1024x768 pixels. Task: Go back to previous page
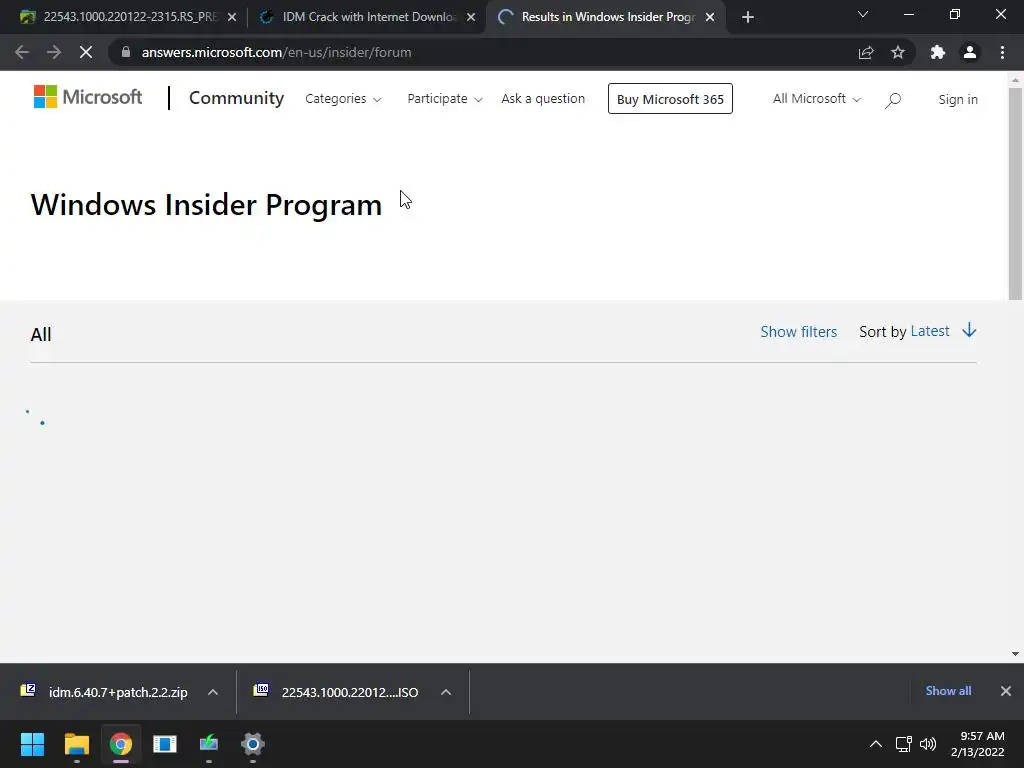coord(22,52)
